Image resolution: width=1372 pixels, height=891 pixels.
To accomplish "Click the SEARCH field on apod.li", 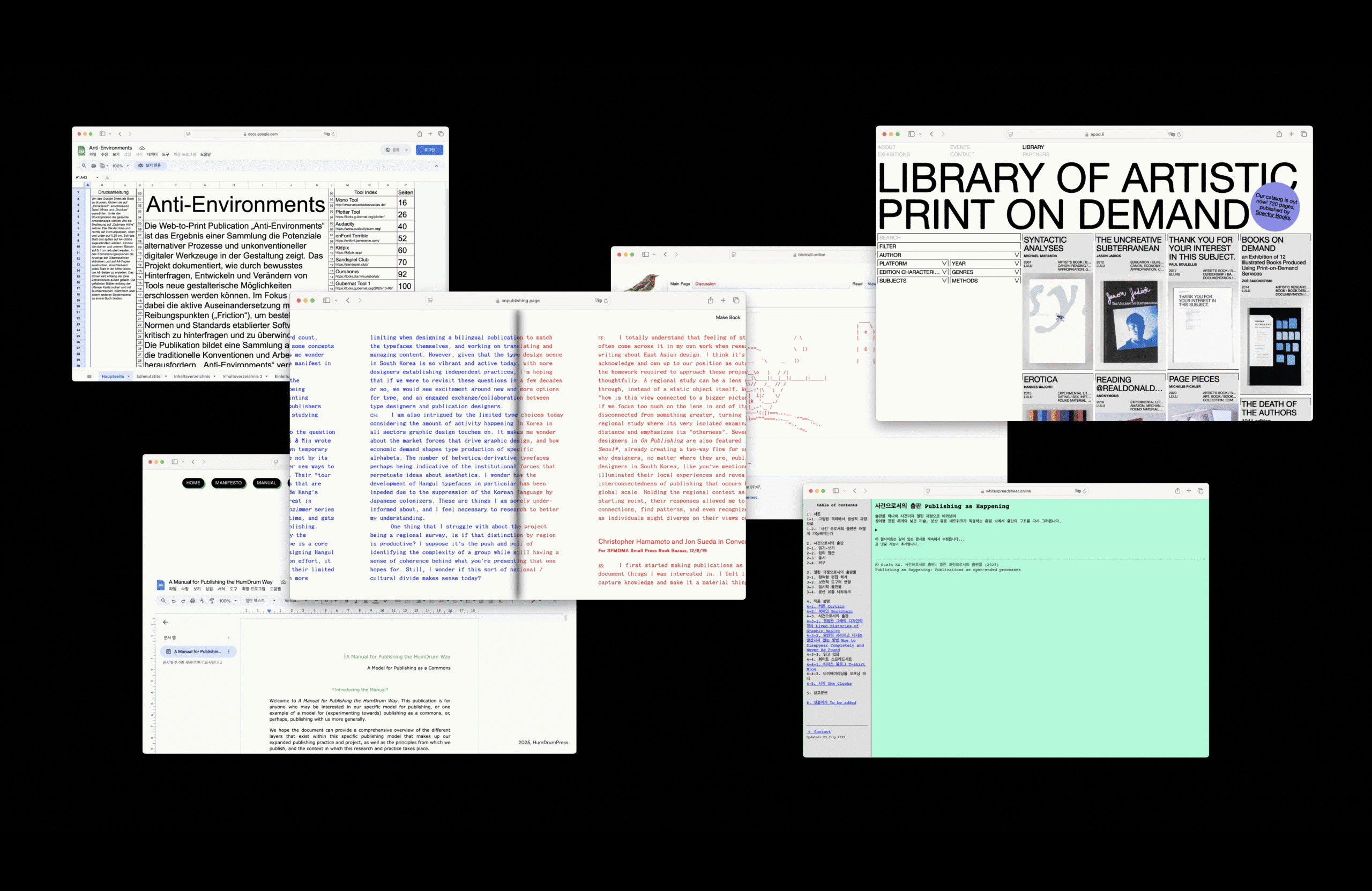I will (949, 237).
